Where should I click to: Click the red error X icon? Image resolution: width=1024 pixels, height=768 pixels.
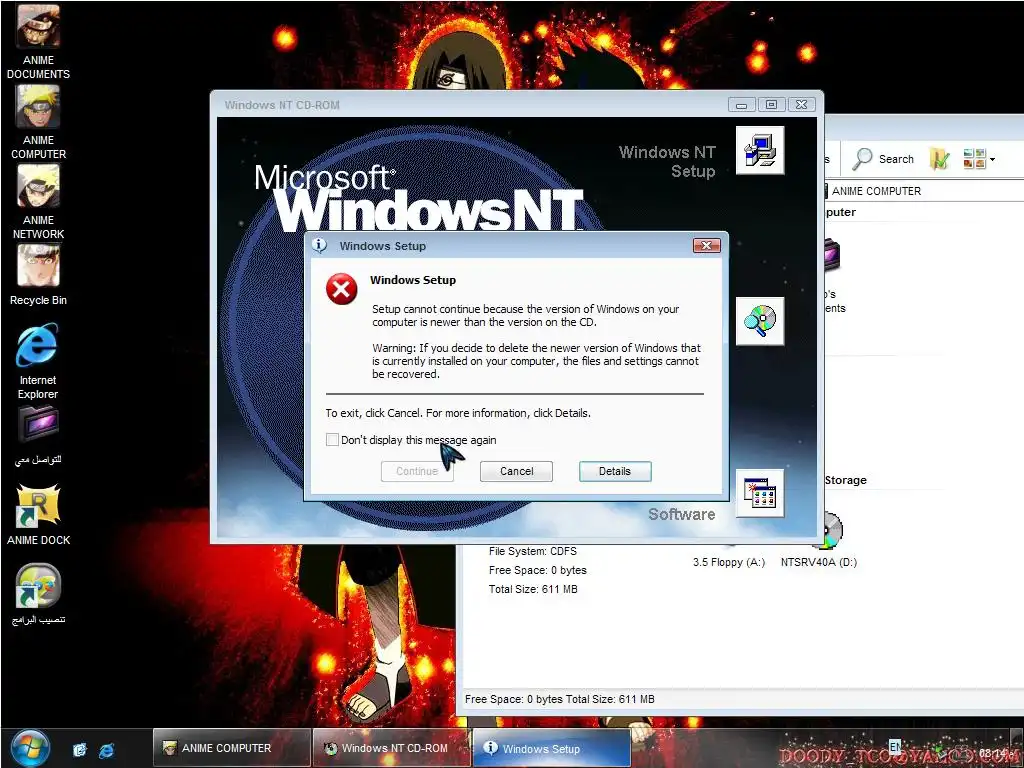coord(342,289)
